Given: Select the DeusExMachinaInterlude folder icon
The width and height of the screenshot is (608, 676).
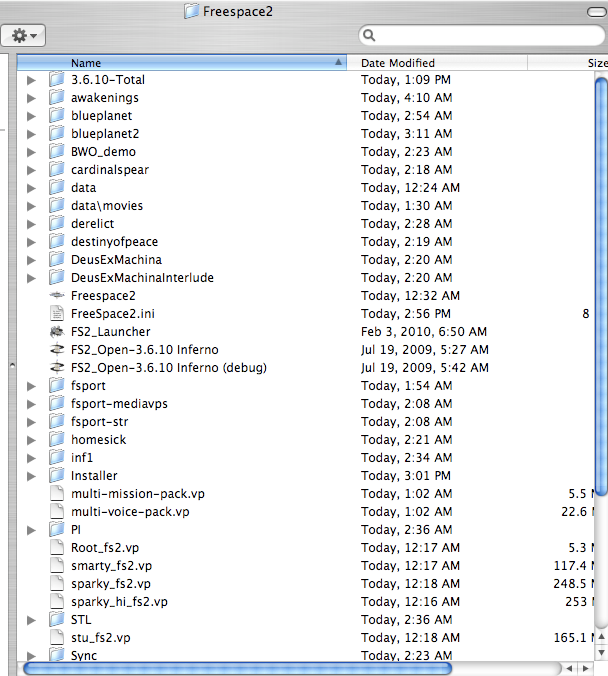Looking at the screenshot, I should tap(56, 277).
